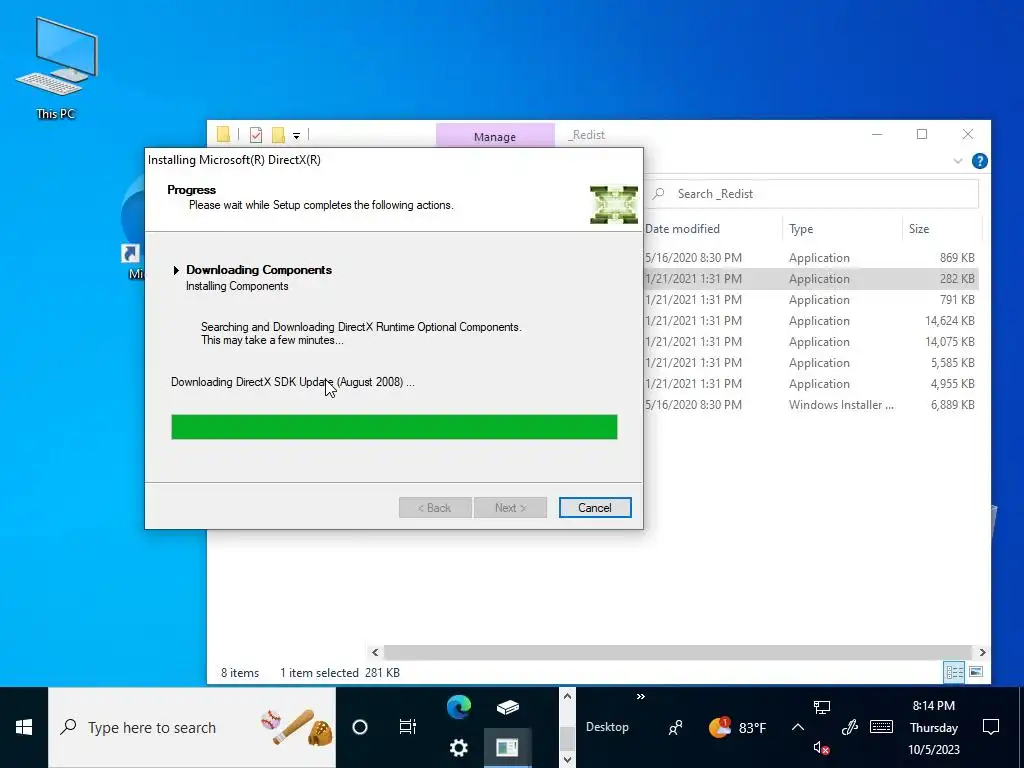
Task: Click the New Folder quick access icon
Action: click(x=278, y=135)
